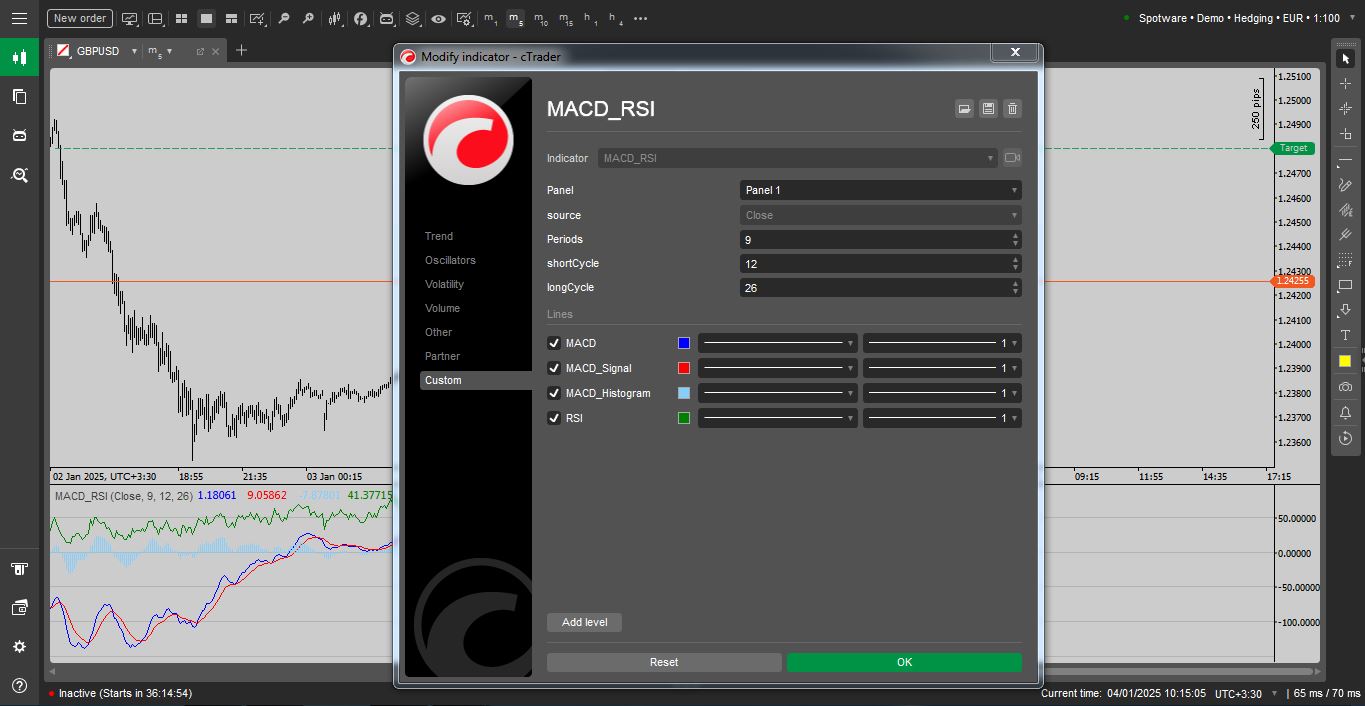The height and width of the screenshot is (706, 1365).
Task: Uncheck the RSI line checkbox
Action: 554,418
